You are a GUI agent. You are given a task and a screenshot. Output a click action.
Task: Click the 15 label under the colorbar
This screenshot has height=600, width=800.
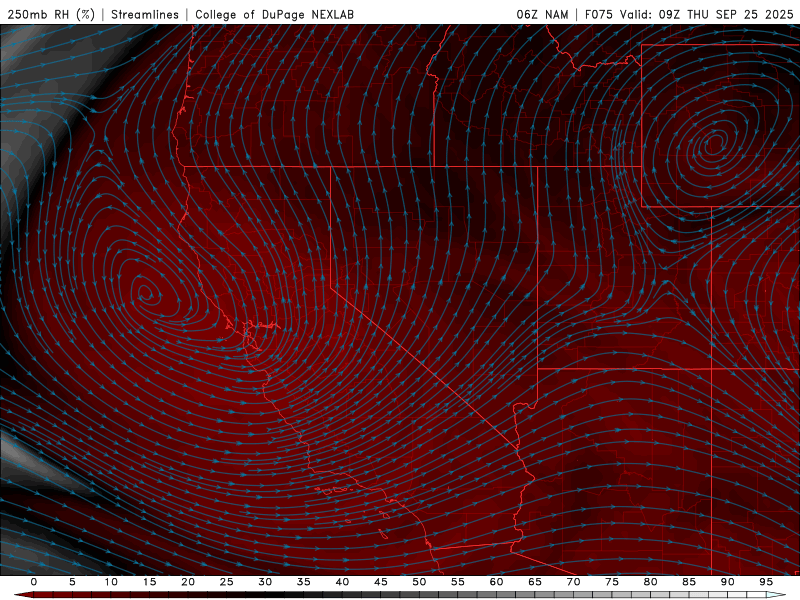pyautogui.click(x=149, y=582)
